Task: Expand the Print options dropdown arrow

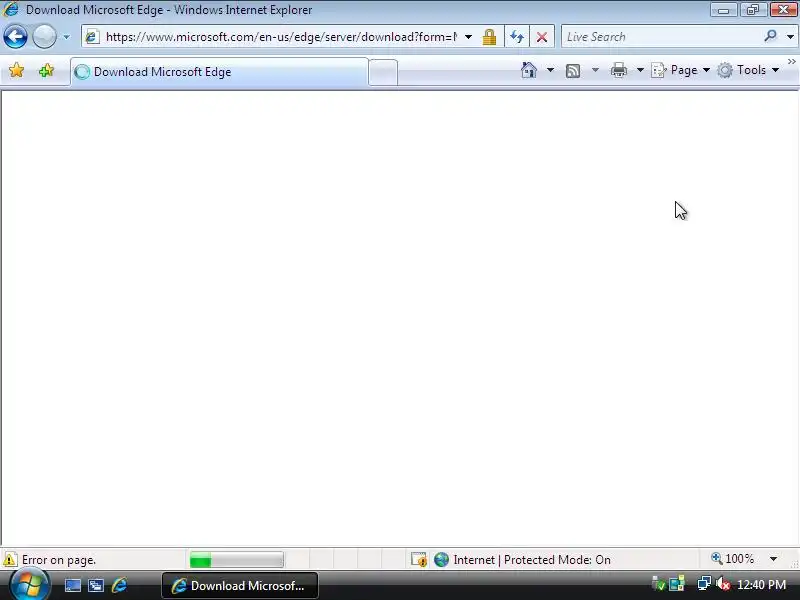Action: pos(640,70)
